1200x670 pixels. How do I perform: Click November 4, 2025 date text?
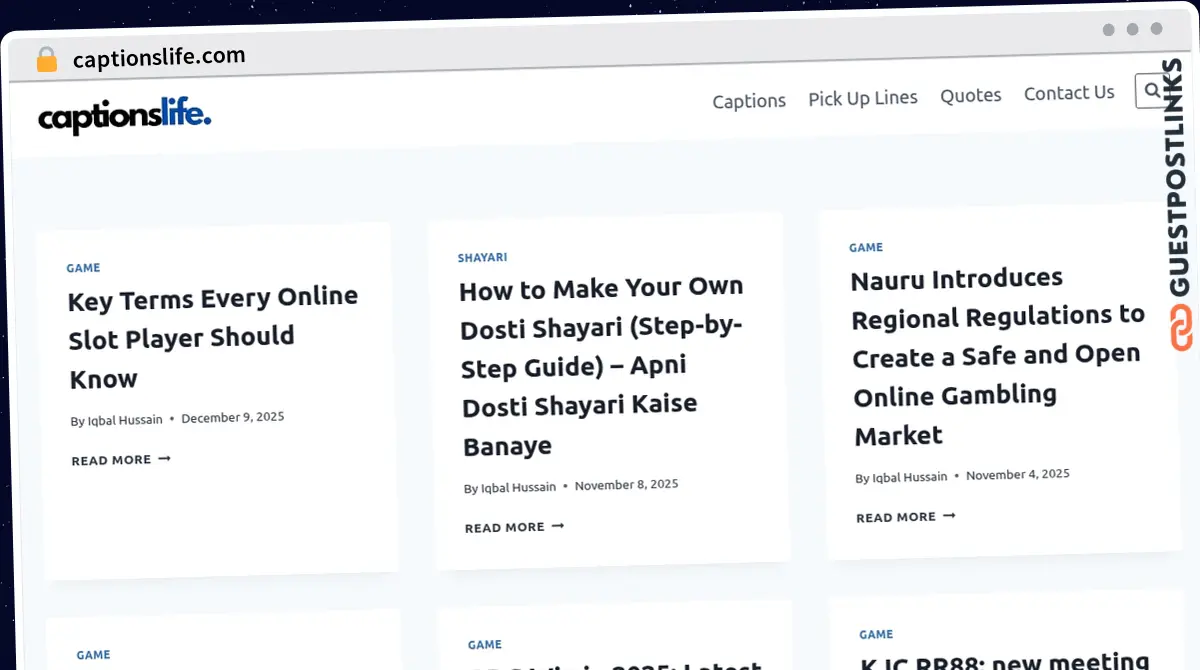(x=1018, y=474)
